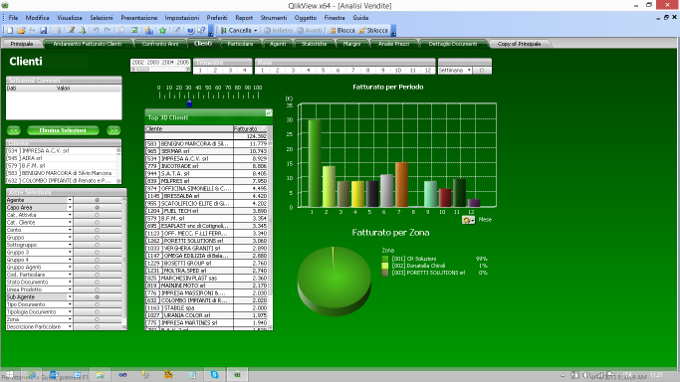
Task: Click the back arrows button
Action: (x=14, y=131)
